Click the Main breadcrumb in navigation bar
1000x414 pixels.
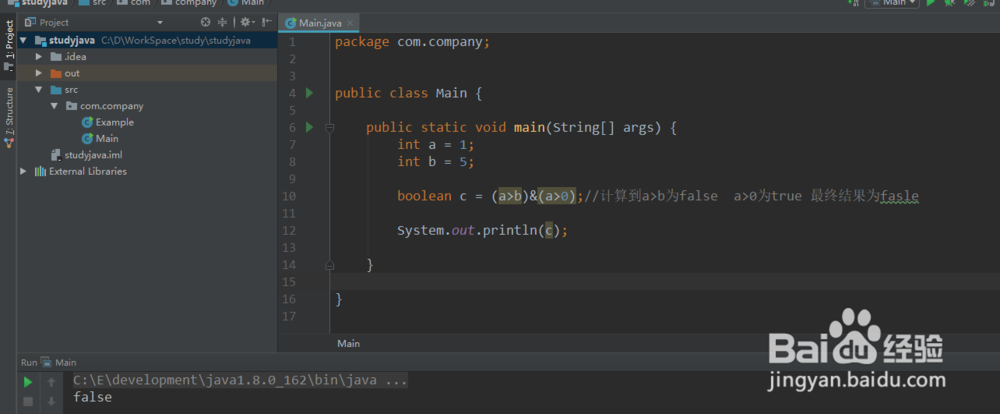click(246, 3)
